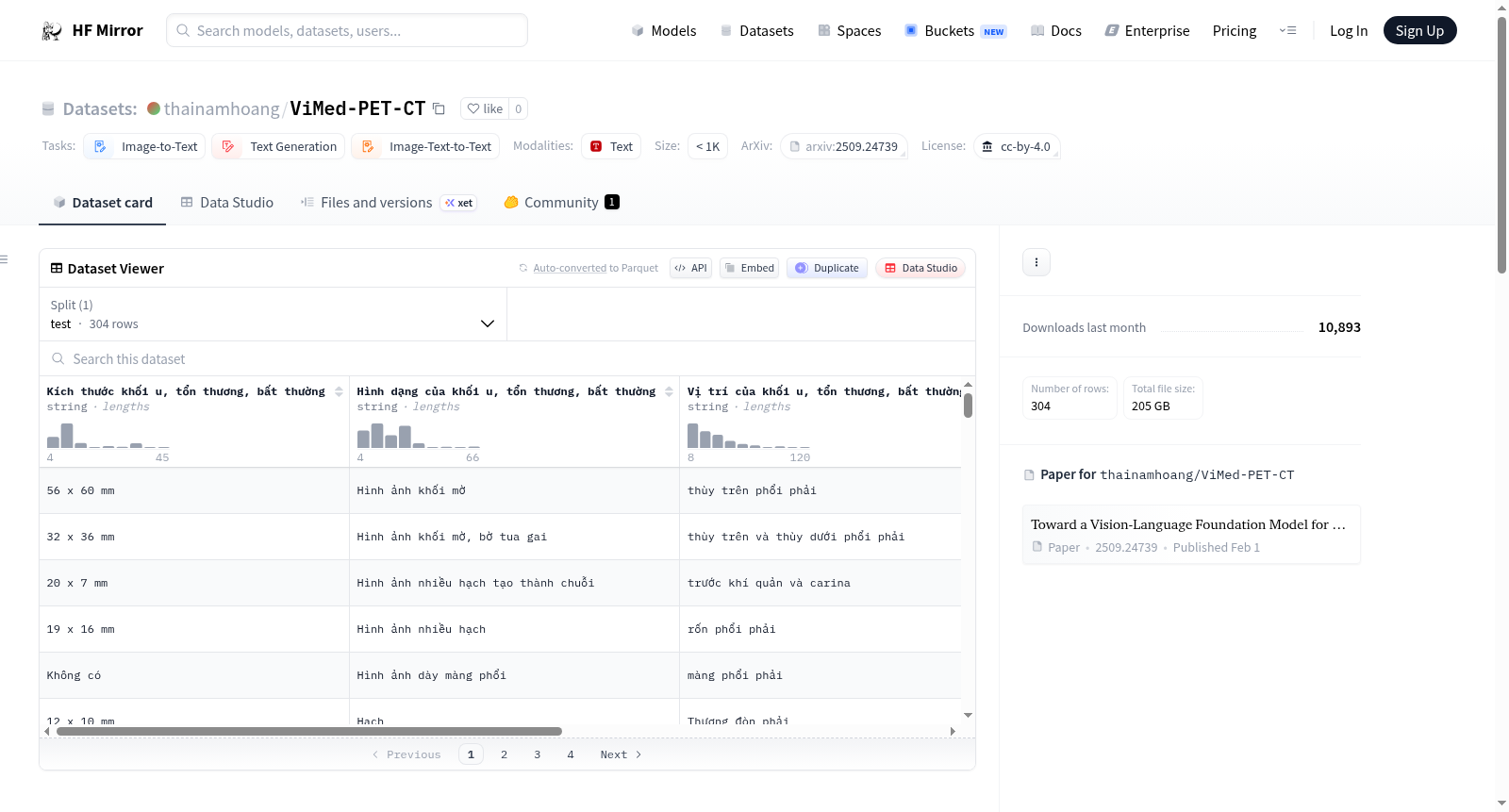This screenshot has height=812, width=1509.
Task: Click the cell 'Hình ảnh dày màng phổi'
Action: [x=514, y=675]
